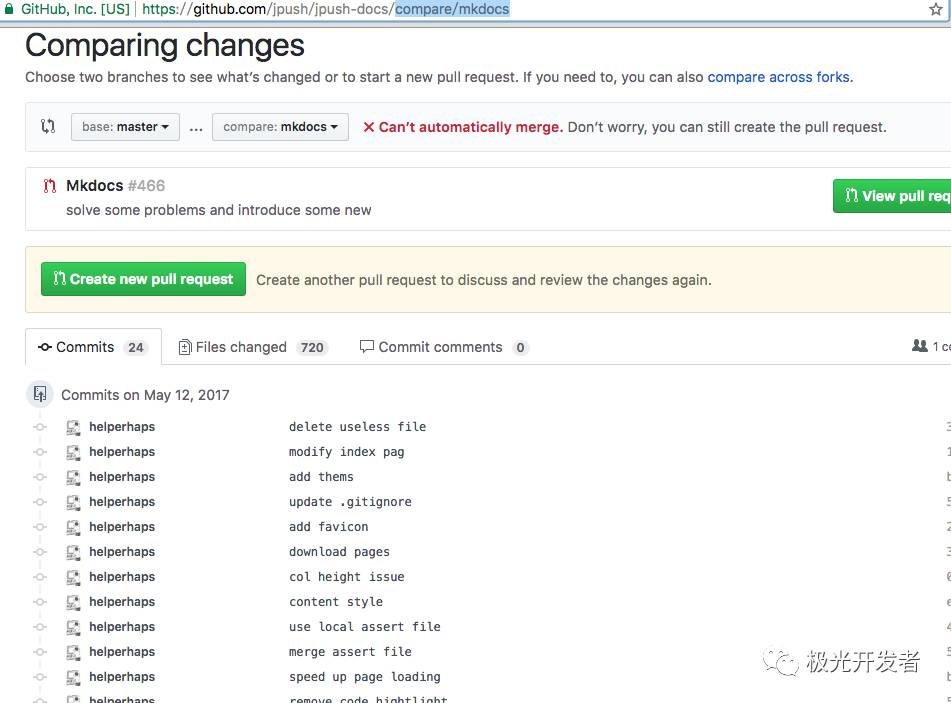The height and width of the screenshot is (703, 951).
Task: Click avatar for modify index pag commit
Action: click(x=73, y=452)
